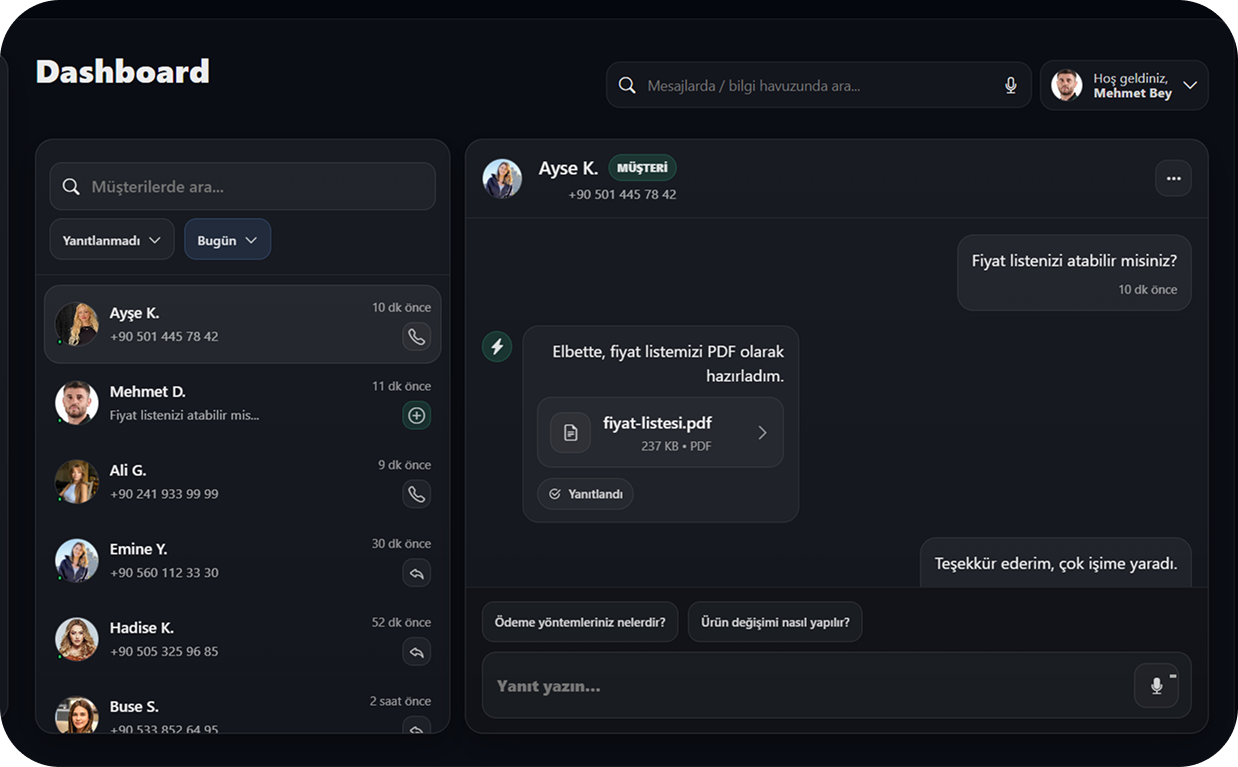Toggle the Yanıtlandı status chip

coord(586,494)
